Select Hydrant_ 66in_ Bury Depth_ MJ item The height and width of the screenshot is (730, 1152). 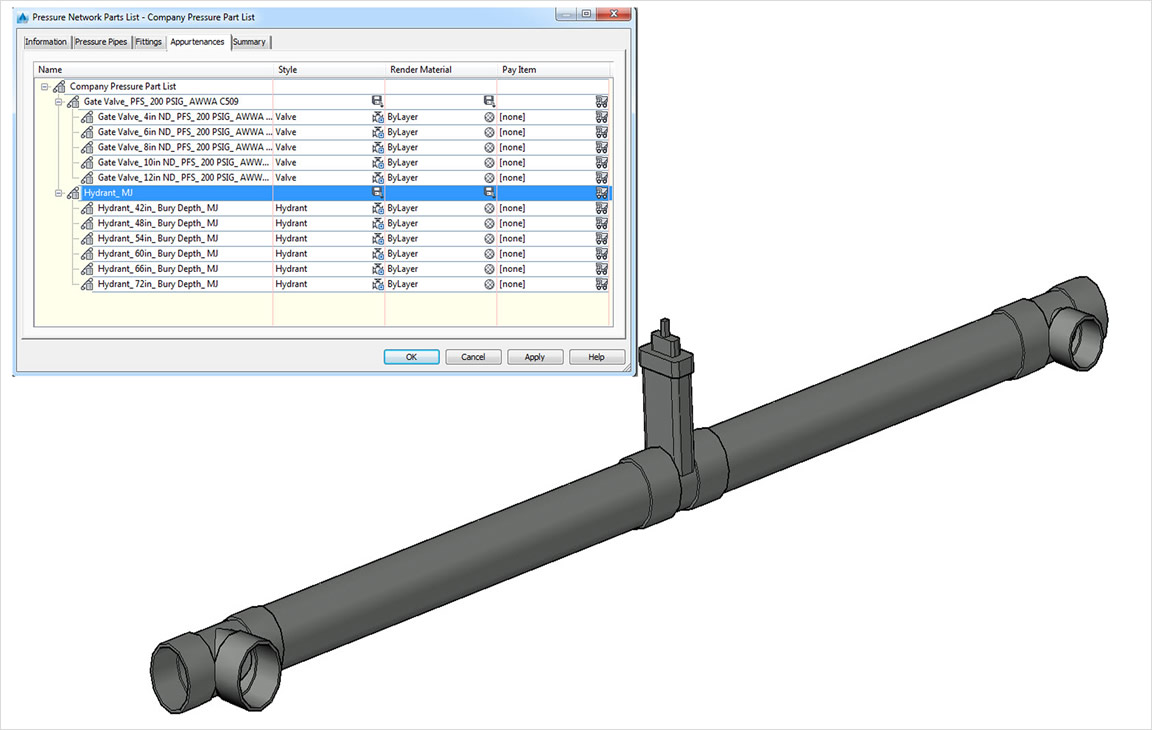tap(158, 269)
